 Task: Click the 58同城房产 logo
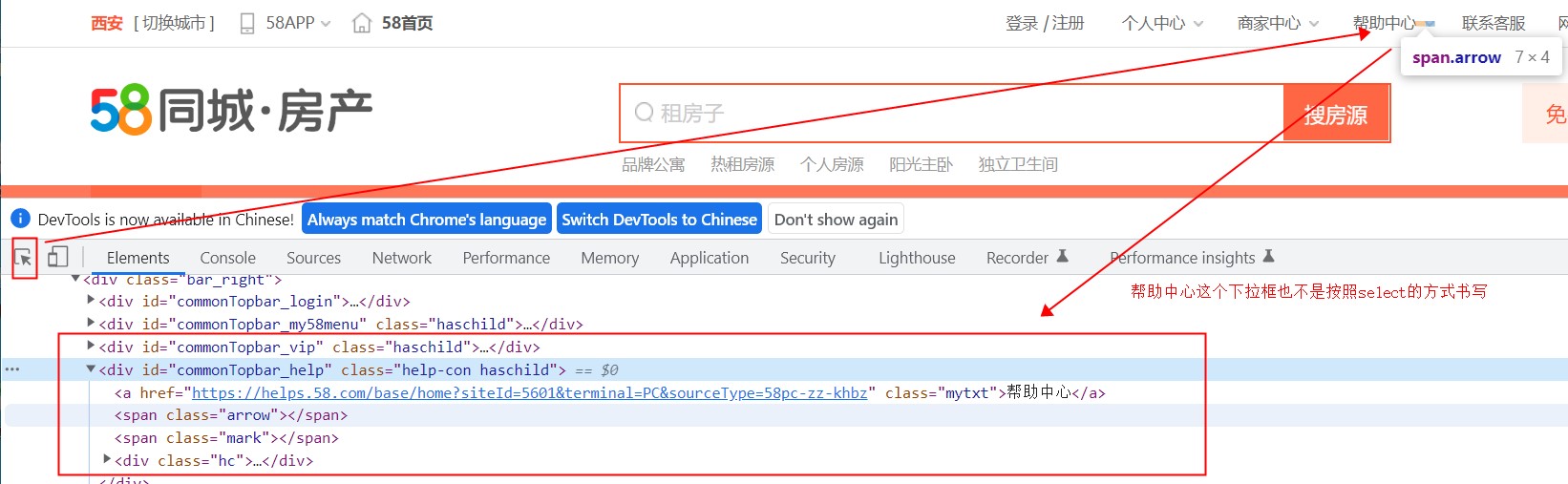point(231,110)
